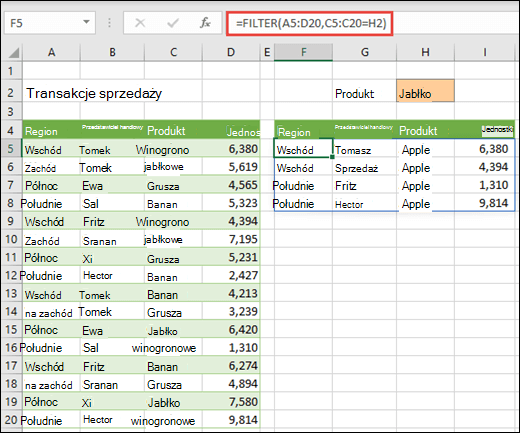Click the formula bar three-dot divider
Screen dimensions: 520x433
point(109,23)
